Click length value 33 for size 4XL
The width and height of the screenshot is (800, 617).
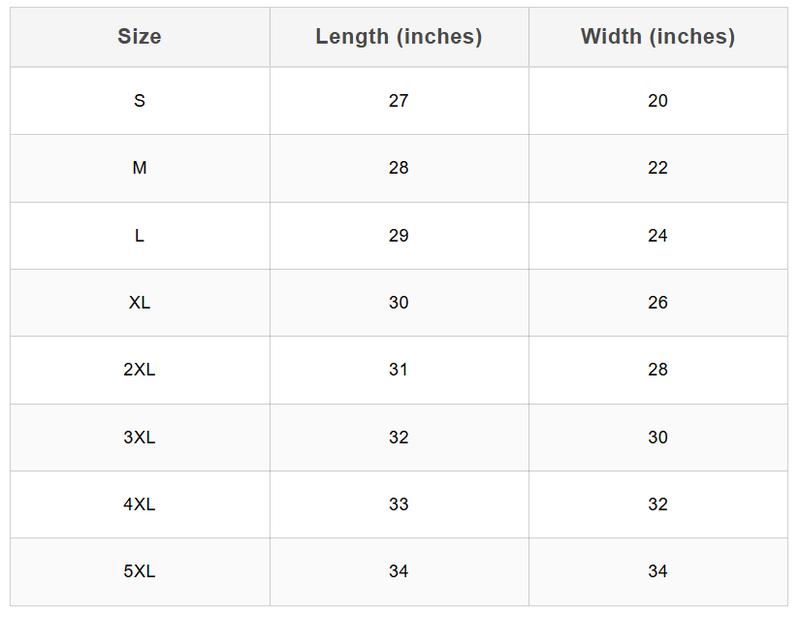coord(398,505)
